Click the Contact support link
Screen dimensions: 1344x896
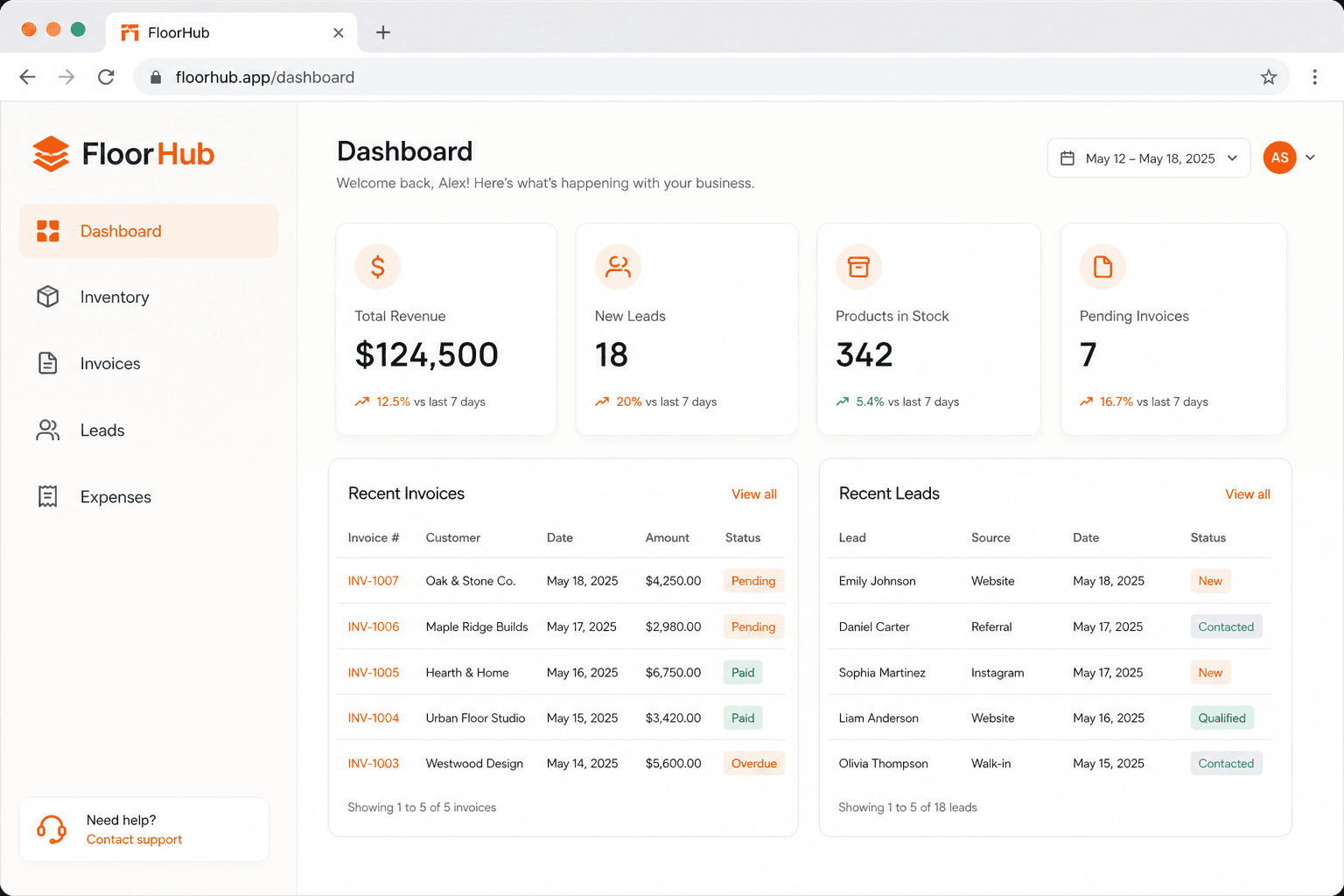[134, 839]
